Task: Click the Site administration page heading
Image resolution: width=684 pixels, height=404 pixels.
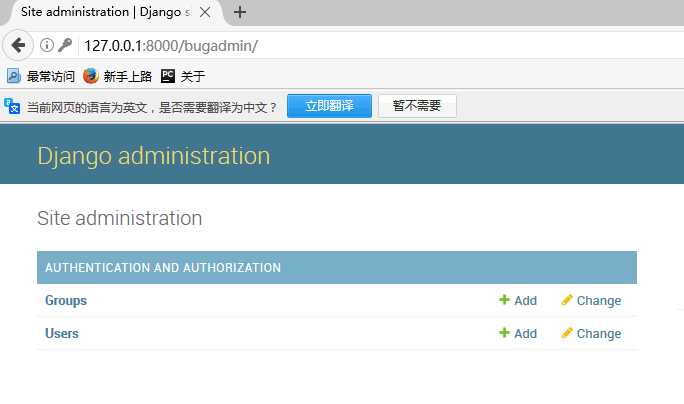Action: 120,218
